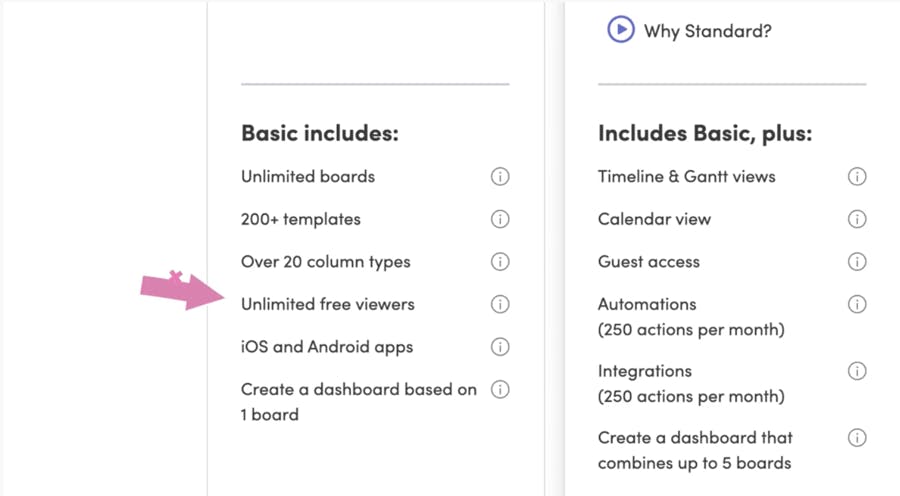The image size is (900, 496).
Task: Click the Includes Basic, plus: heading
Action: [x=705, y=133]
